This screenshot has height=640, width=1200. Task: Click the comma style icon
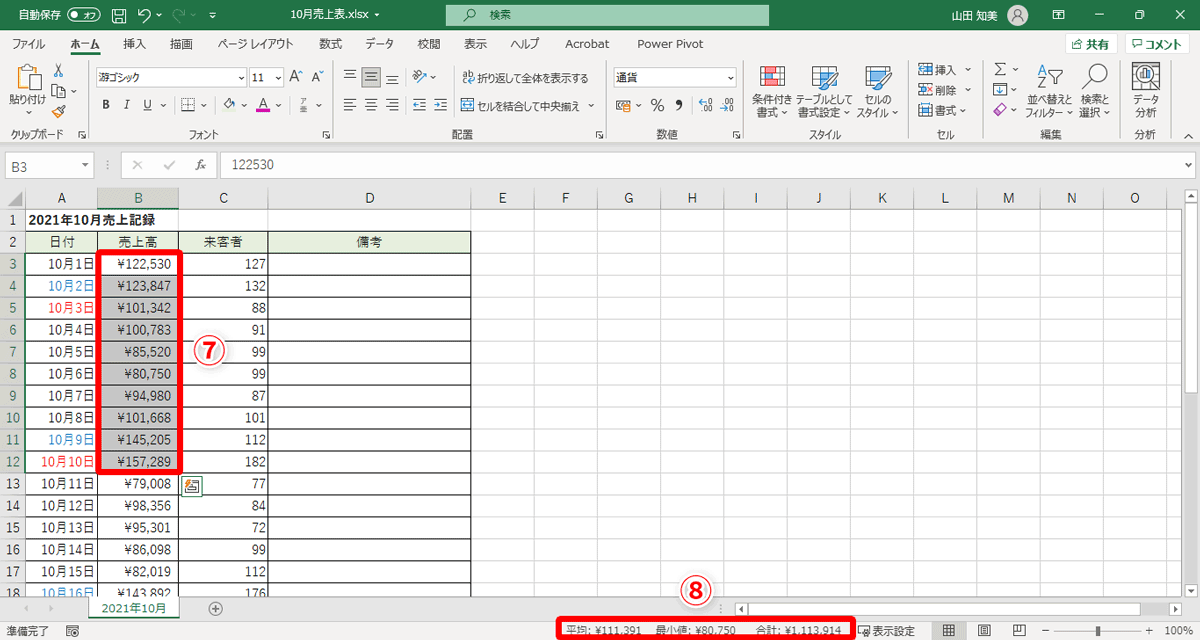click(x=679, y=105)
